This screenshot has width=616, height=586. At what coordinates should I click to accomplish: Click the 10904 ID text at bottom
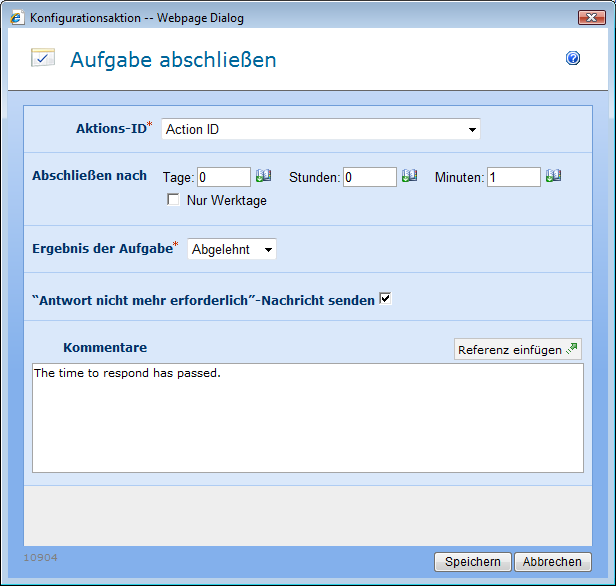pyautogui.click(x=40, y=557)
